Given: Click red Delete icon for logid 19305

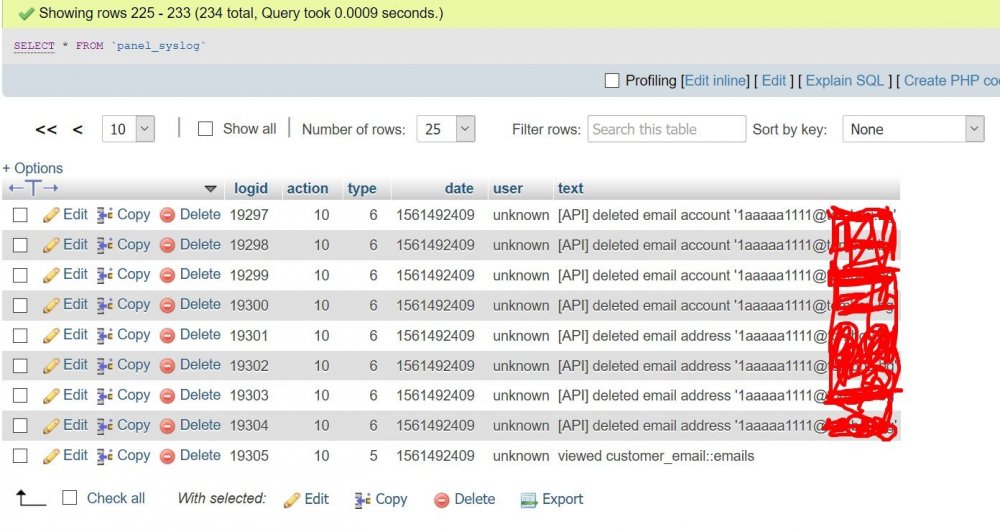Looking at the screenshot, I should point(167,456).
